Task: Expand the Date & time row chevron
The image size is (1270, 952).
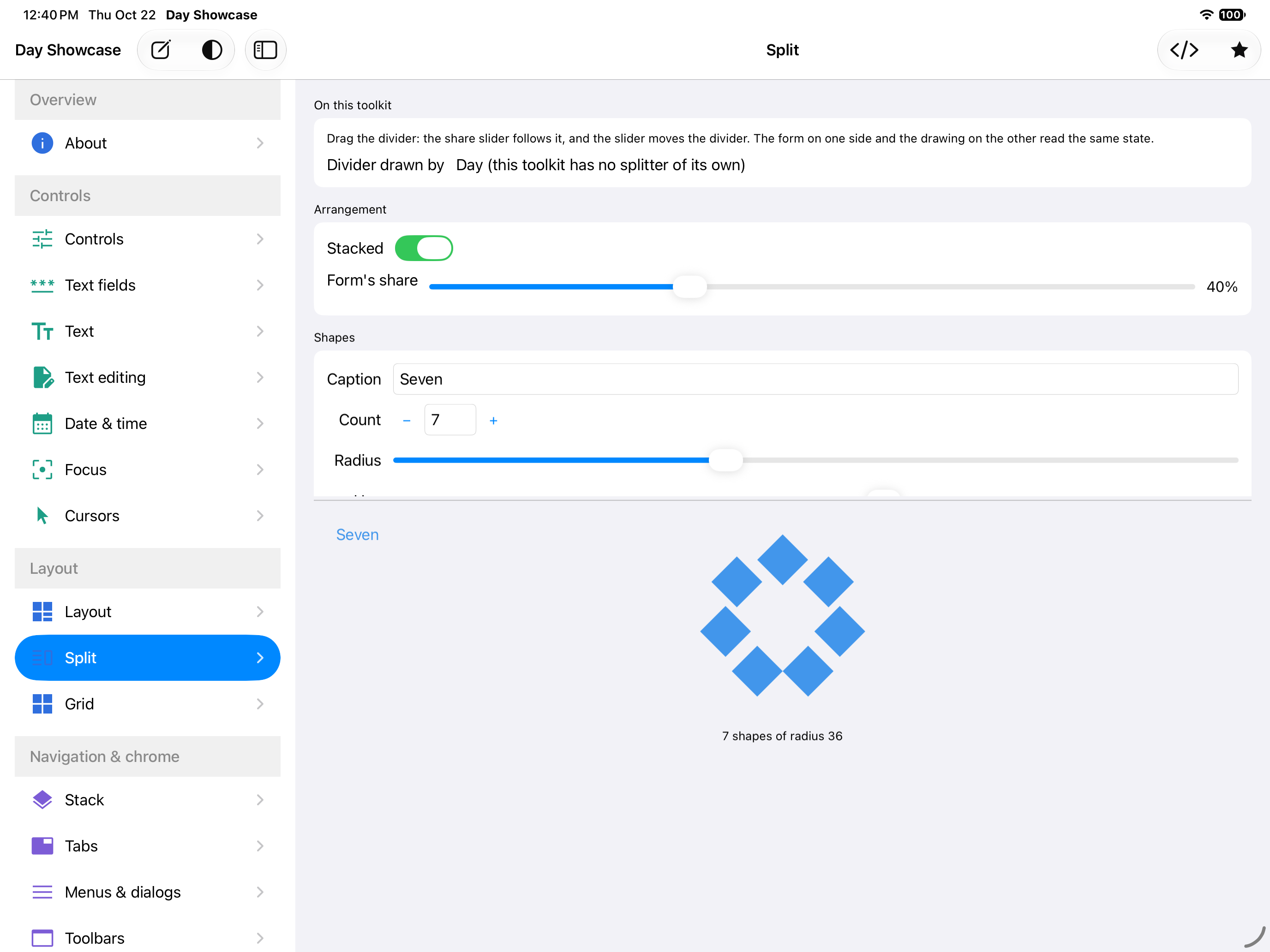Action: coord(260,423)
